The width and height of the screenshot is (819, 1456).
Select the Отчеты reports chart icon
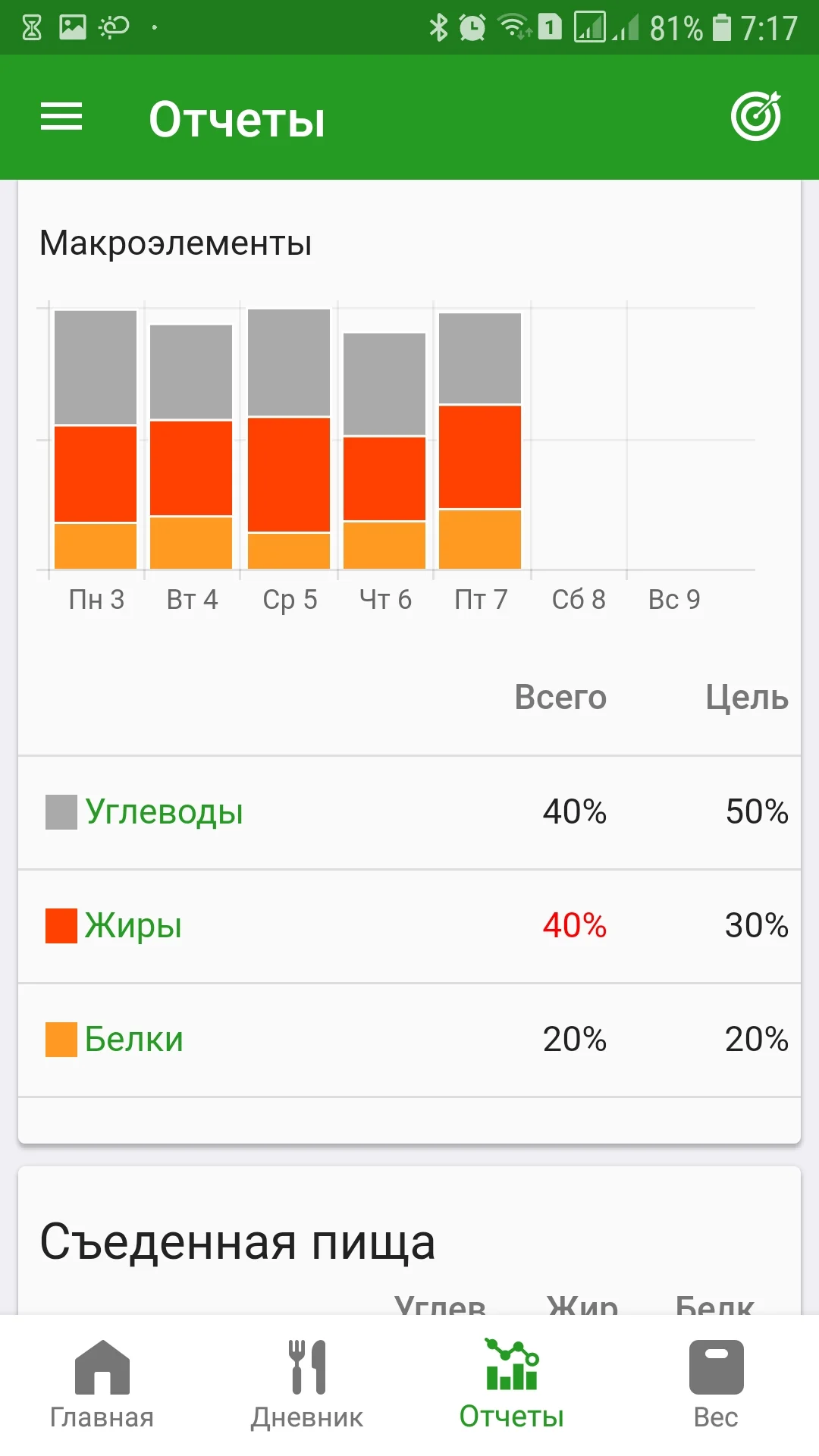click(x=512, y=1366)
